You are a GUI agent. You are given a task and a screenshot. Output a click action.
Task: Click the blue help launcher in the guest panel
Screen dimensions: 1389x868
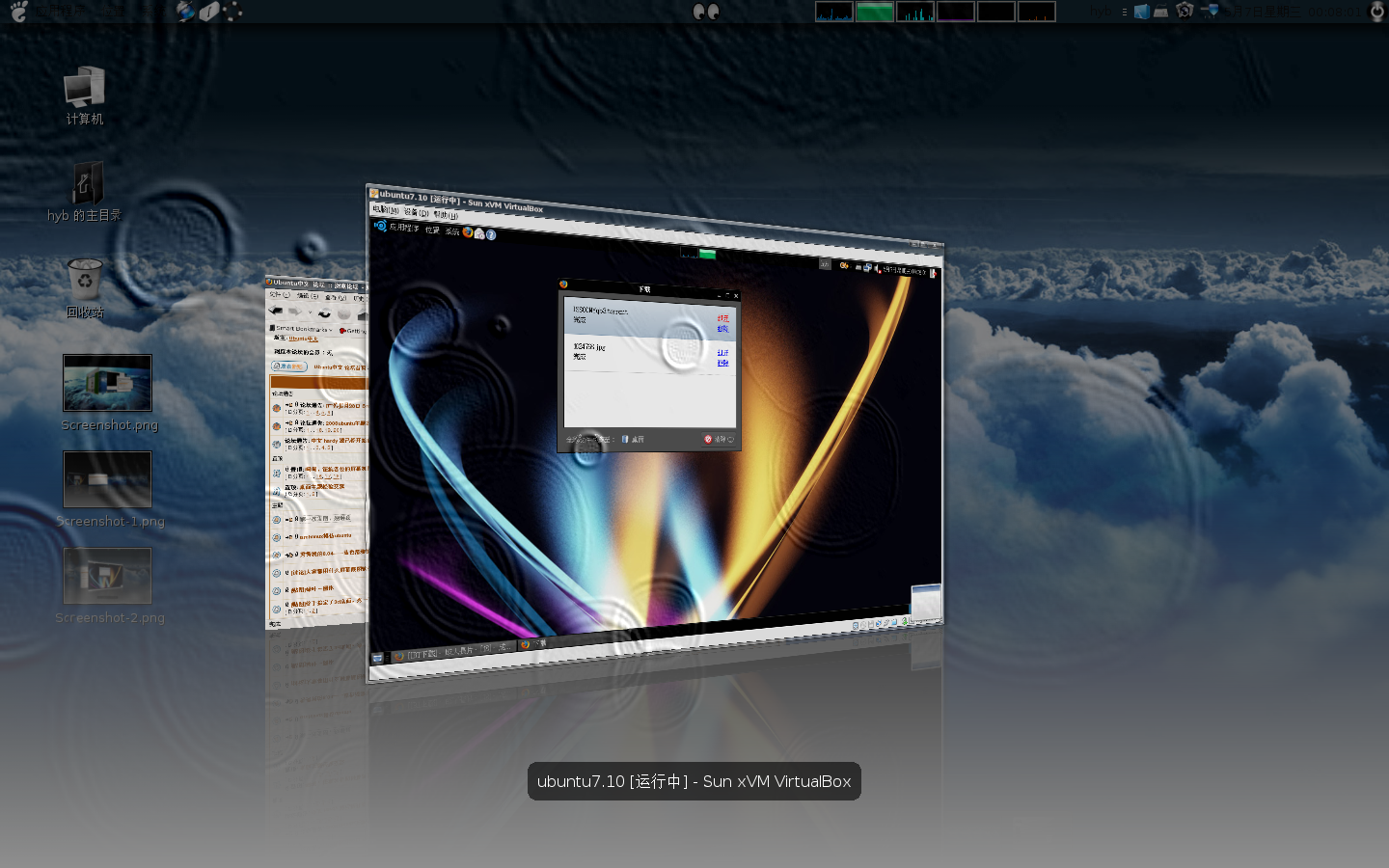click(x=491, y=234)
